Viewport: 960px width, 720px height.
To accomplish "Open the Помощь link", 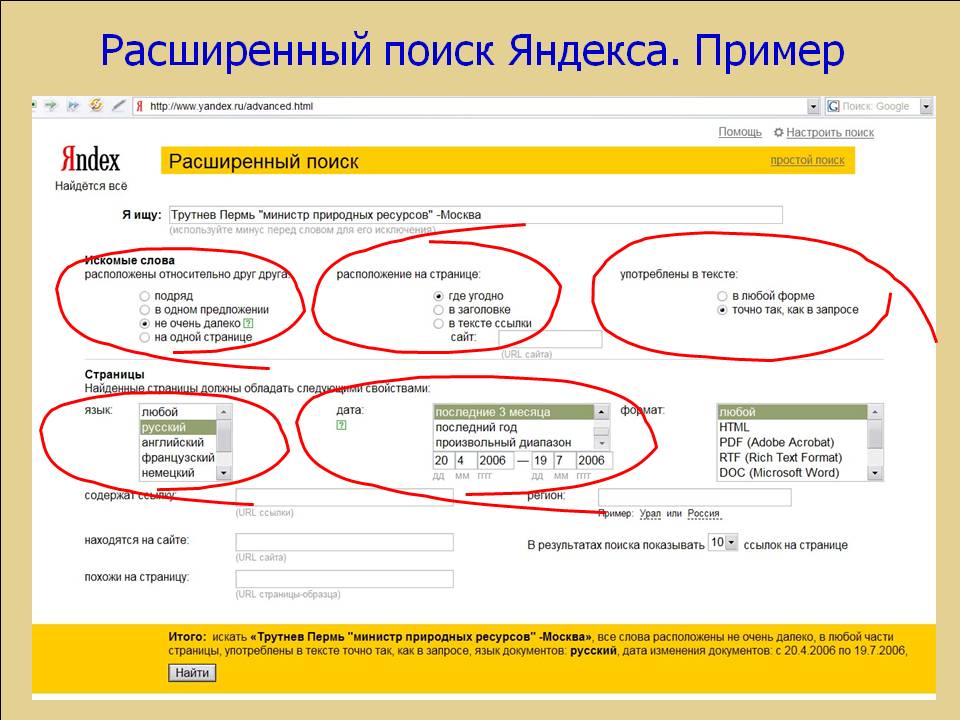I will pyautogui.click(x=740, y=132).
